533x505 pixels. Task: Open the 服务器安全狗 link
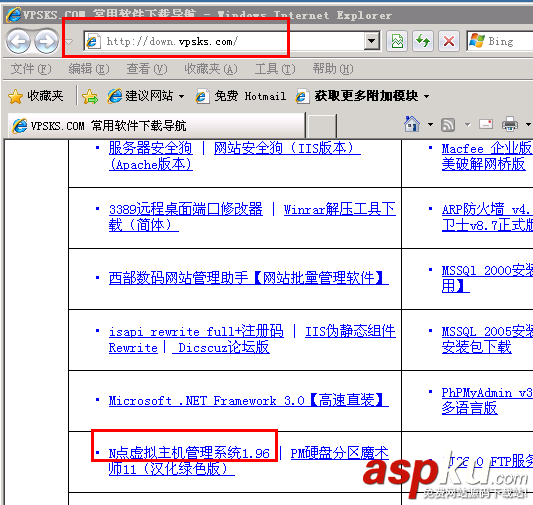click(x=150, y=149)
